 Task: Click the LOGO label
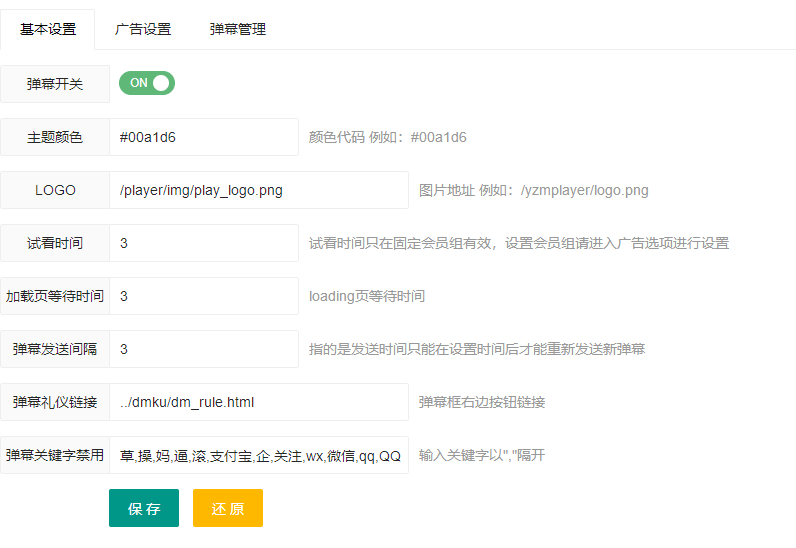pyautogui.click(x=55, y=190)
